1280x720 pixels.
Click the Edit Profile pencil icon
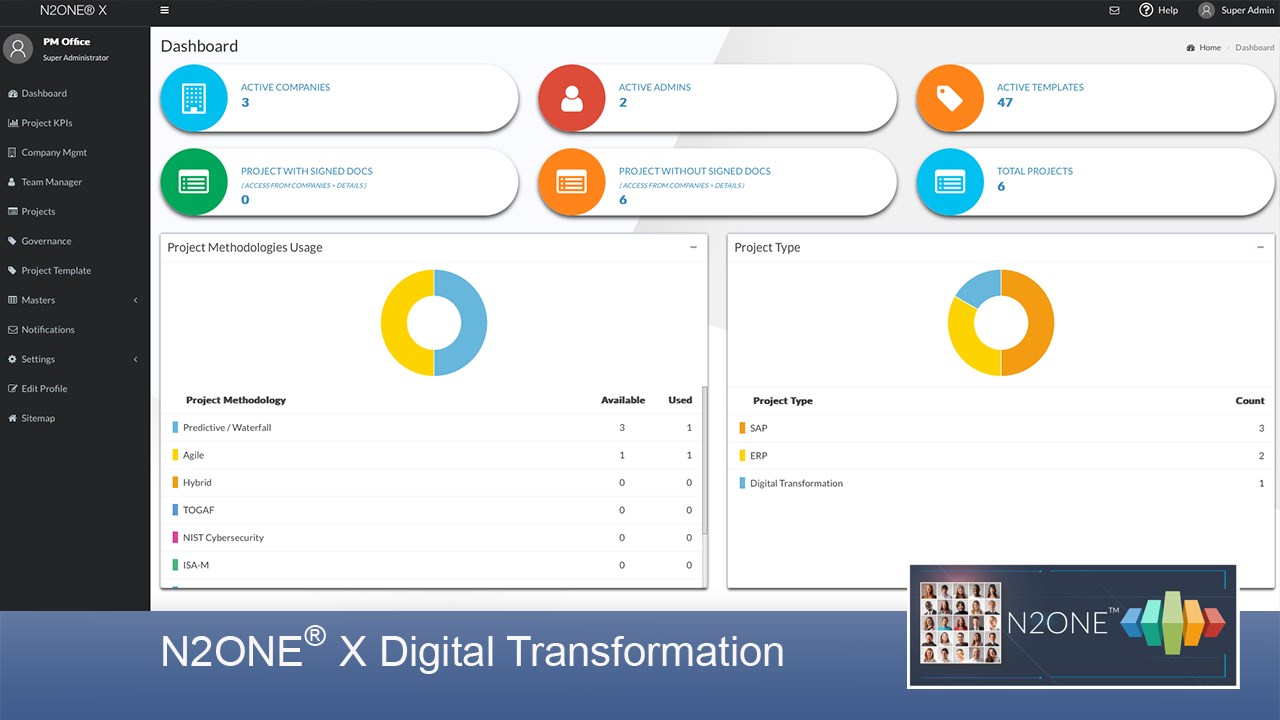click(x=12, y=389)
